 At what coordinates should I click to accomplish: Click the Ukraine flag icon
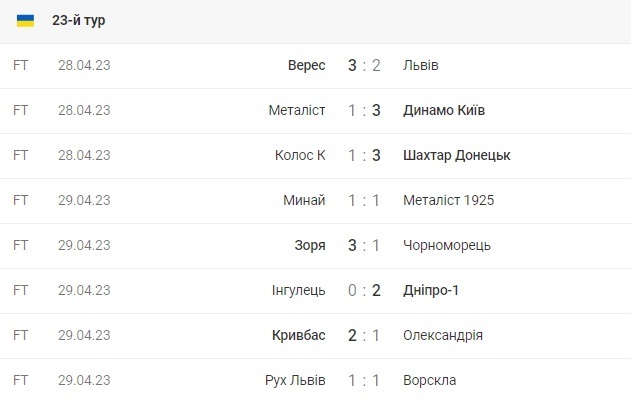26,20
